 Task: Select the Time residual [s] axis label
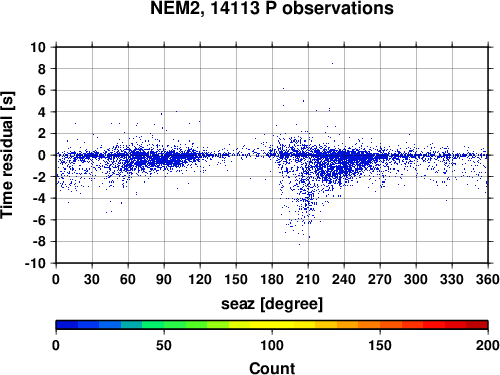(7, 155)
